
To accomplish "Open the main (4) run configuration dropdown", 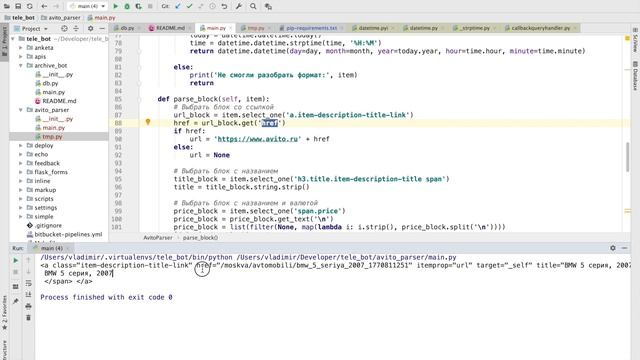I will 88,7.
